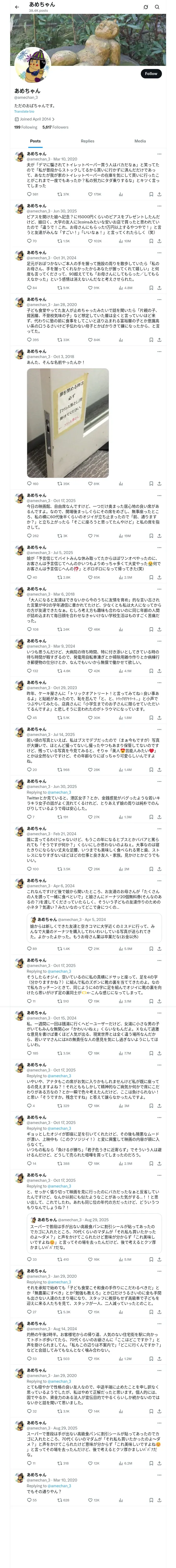Open more options on Mar 10, 2020 post

(159, 154)
